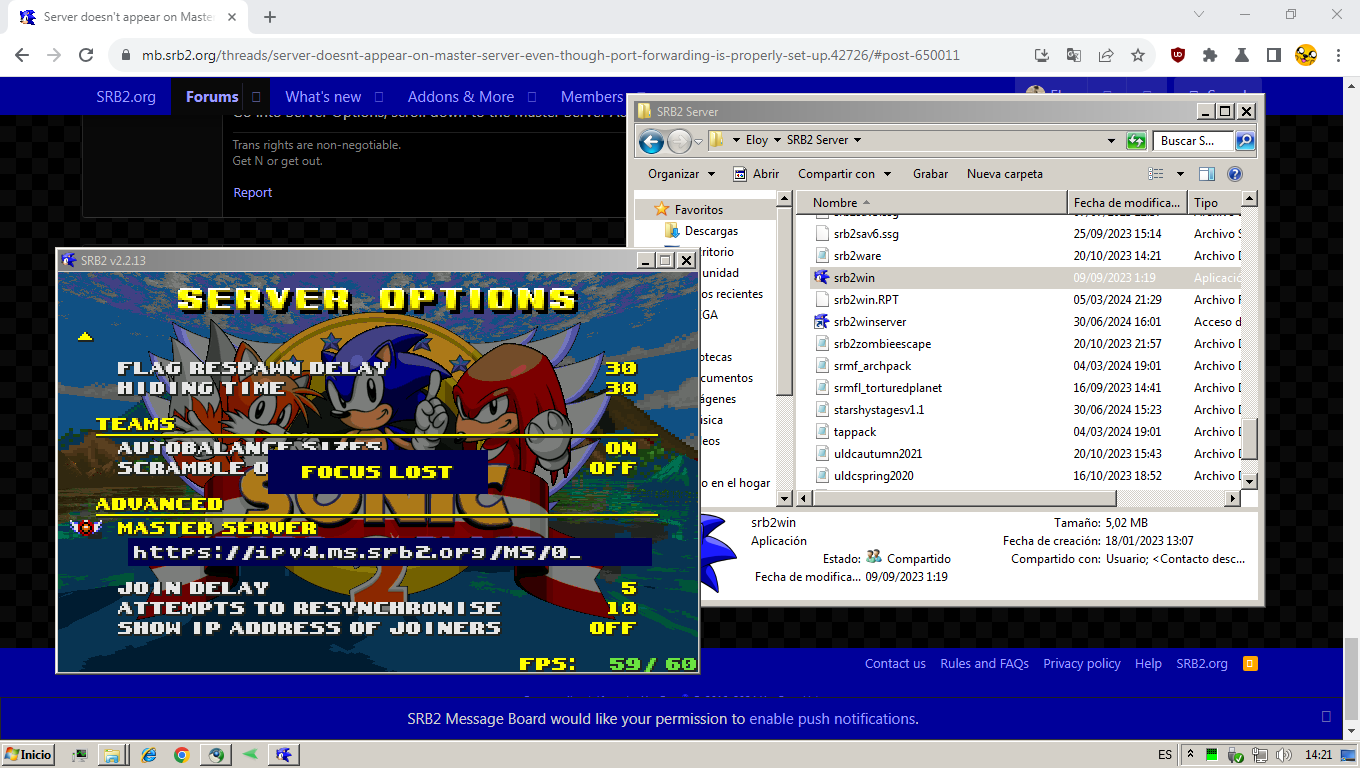Open the Privacy policy footer link

tap(1082, 664)
